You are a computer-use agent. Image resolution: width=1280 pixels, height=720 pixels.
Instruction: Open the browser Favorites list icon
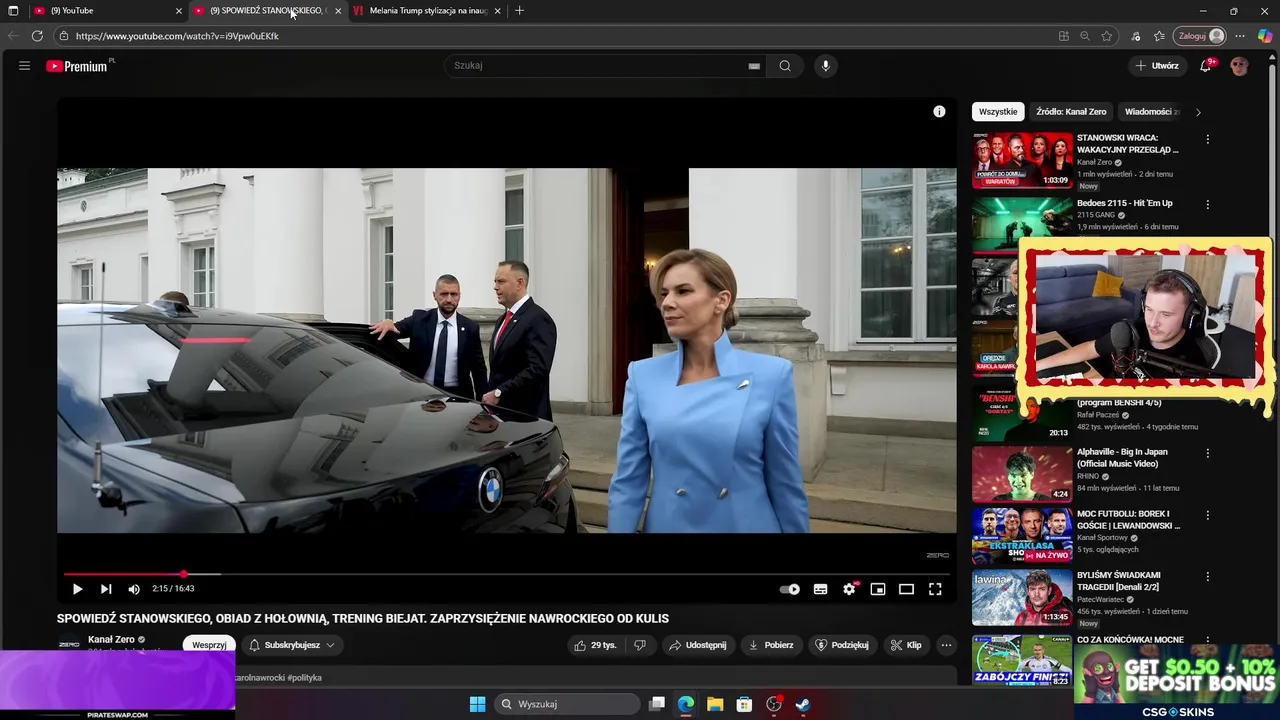point(1159,36)
